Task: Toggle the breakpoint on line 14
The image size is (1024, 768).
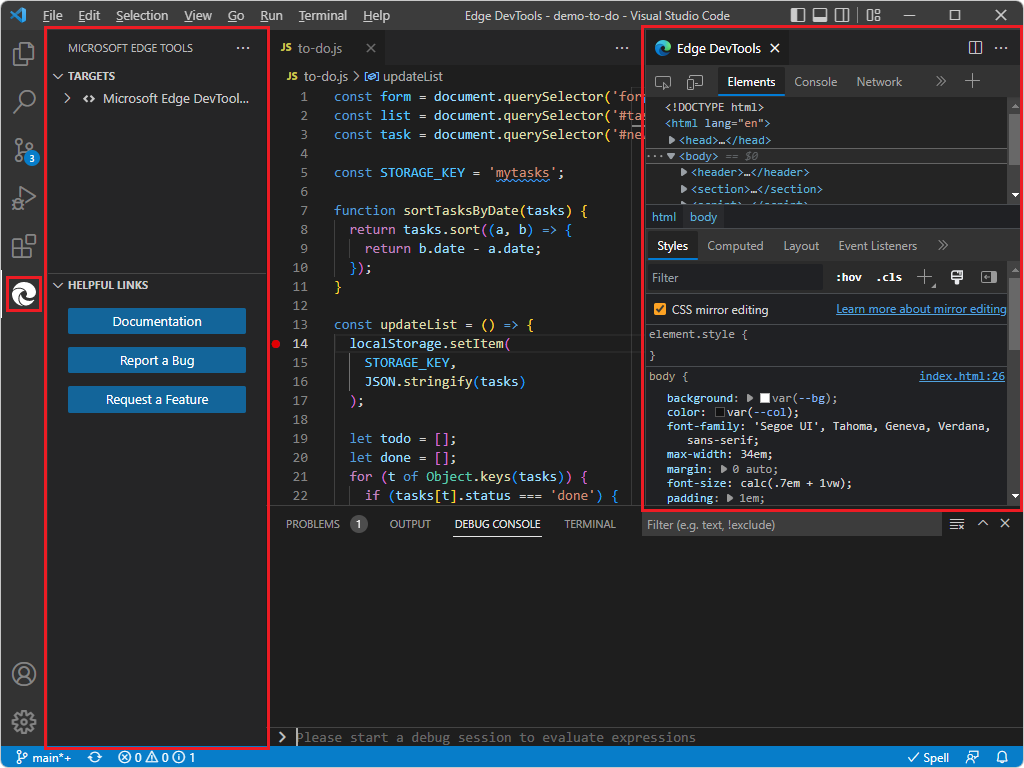Action: (276, 343)
